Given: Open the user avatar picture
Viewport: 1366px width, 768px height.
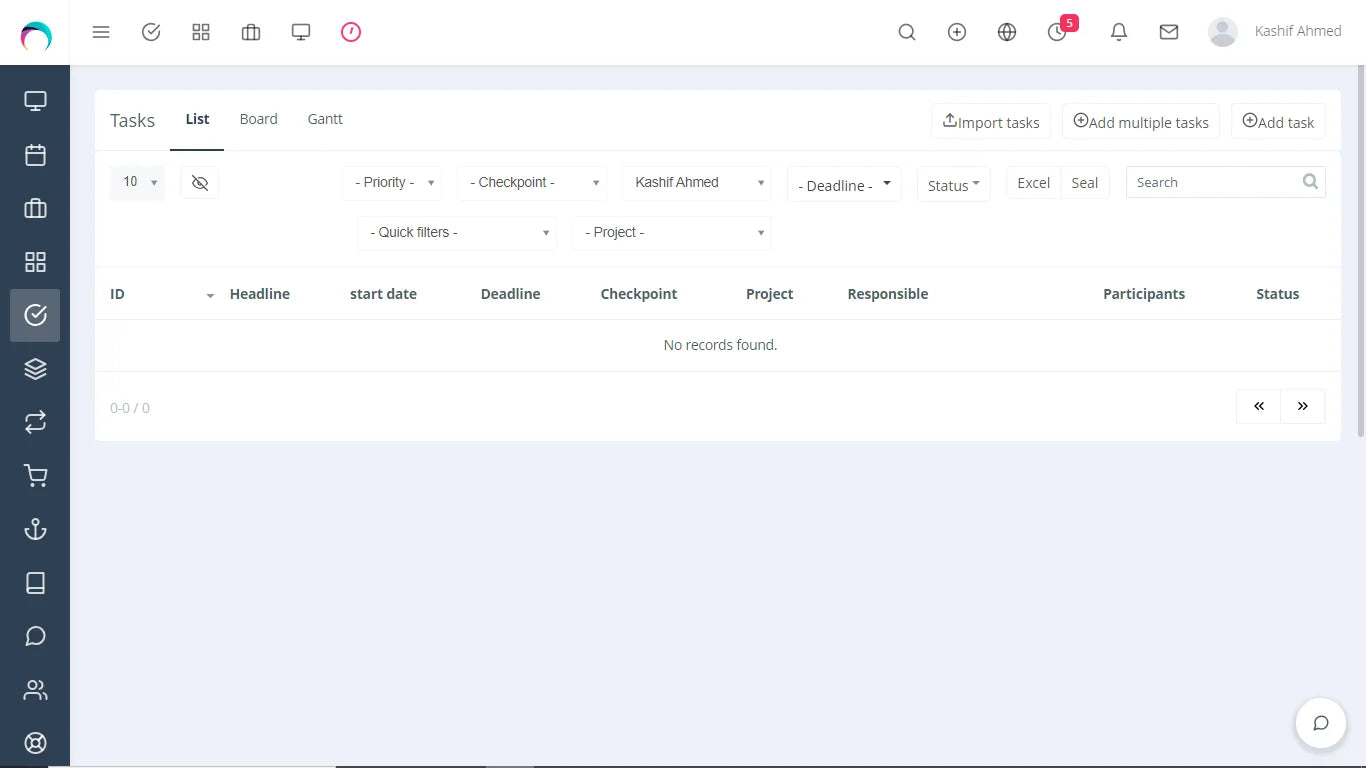Looking at the screenshot, I should coord(1223,32).
